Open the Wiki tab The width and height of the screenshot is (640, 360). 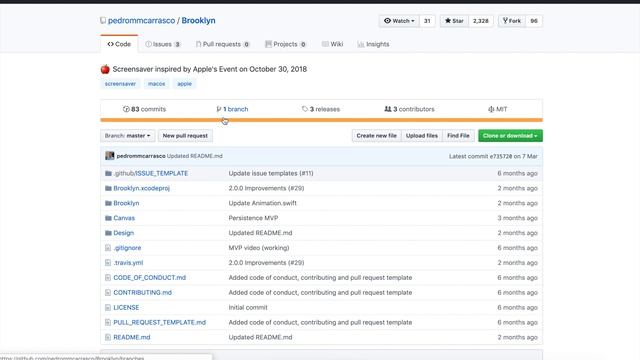pyautogui.click(x=332, y=44)
